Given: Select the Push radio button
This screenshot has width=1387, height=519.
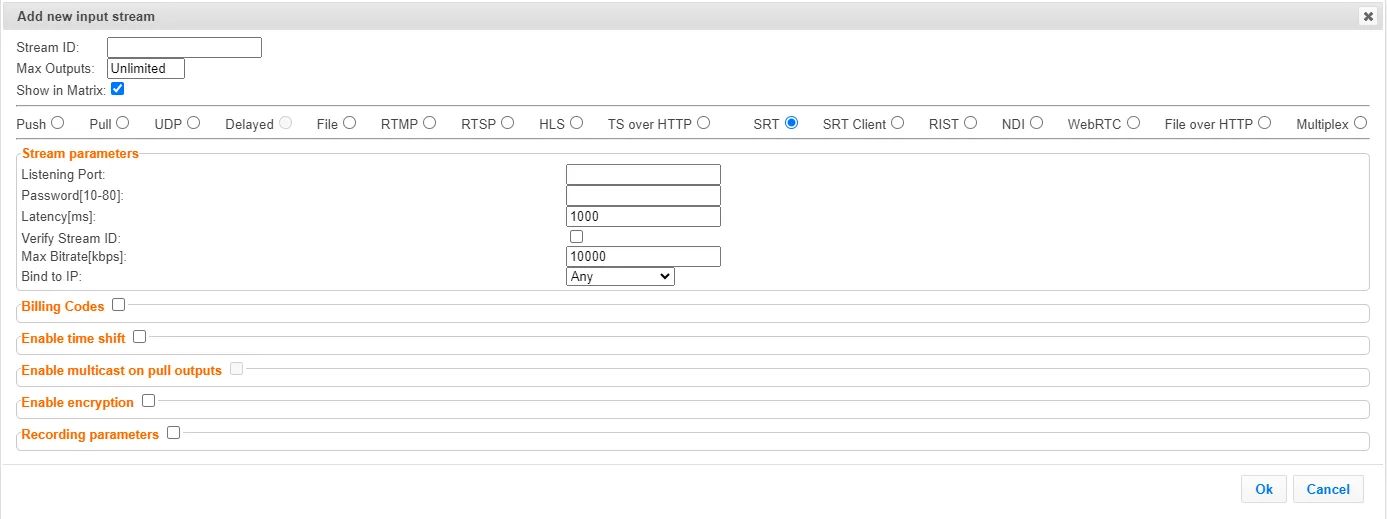Looking at the screenshot, I should [x=57, y=123].
